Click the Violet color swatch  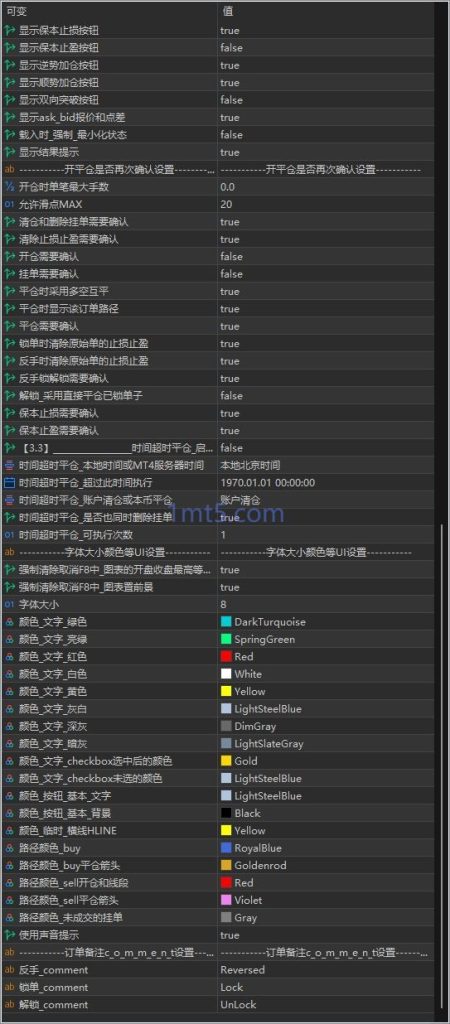pos(227,900)
